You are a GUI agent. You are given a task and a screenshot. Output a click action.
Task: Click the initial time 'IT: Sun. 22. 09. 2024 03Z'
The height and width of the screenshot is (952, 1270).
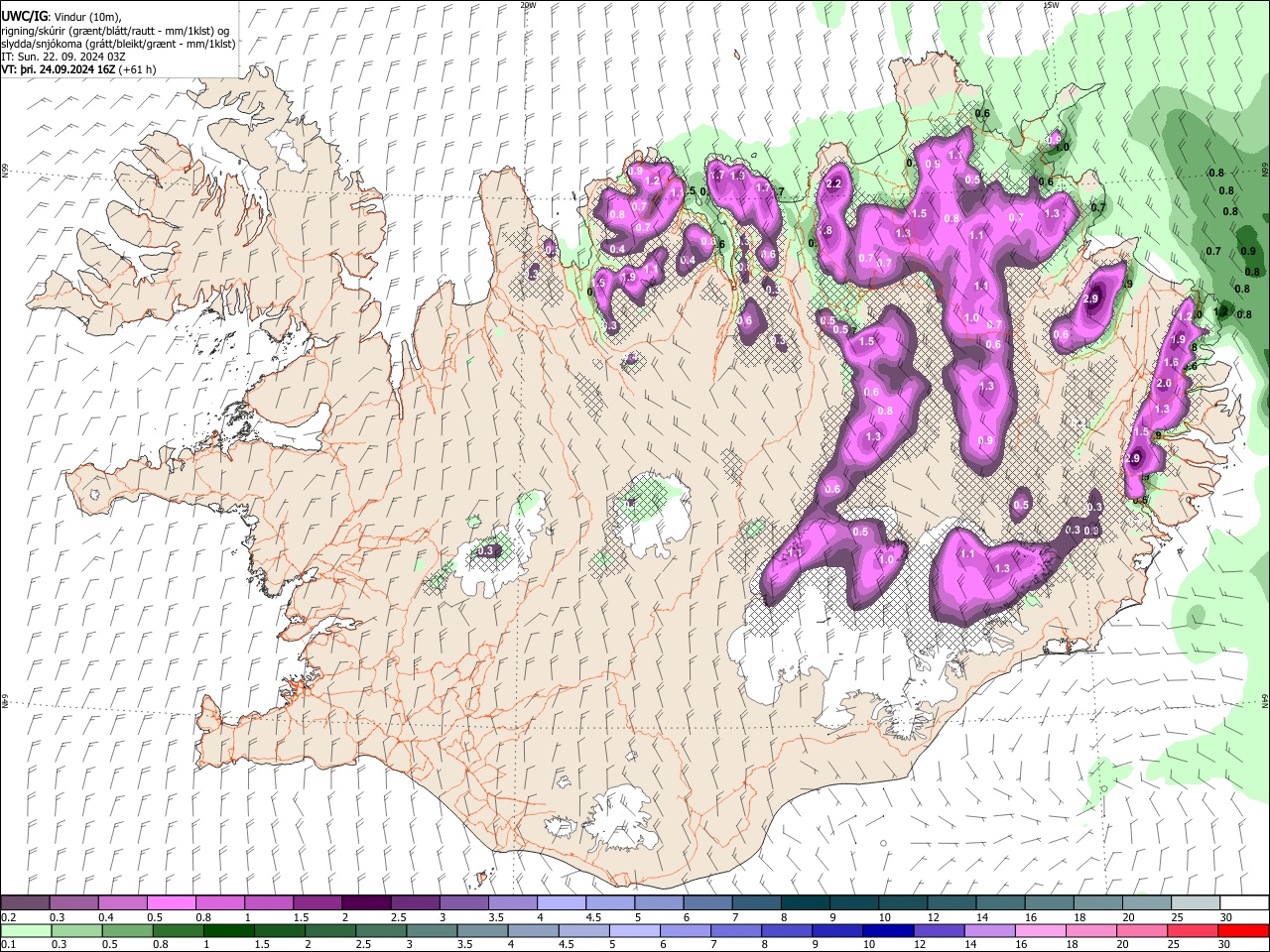63,57
